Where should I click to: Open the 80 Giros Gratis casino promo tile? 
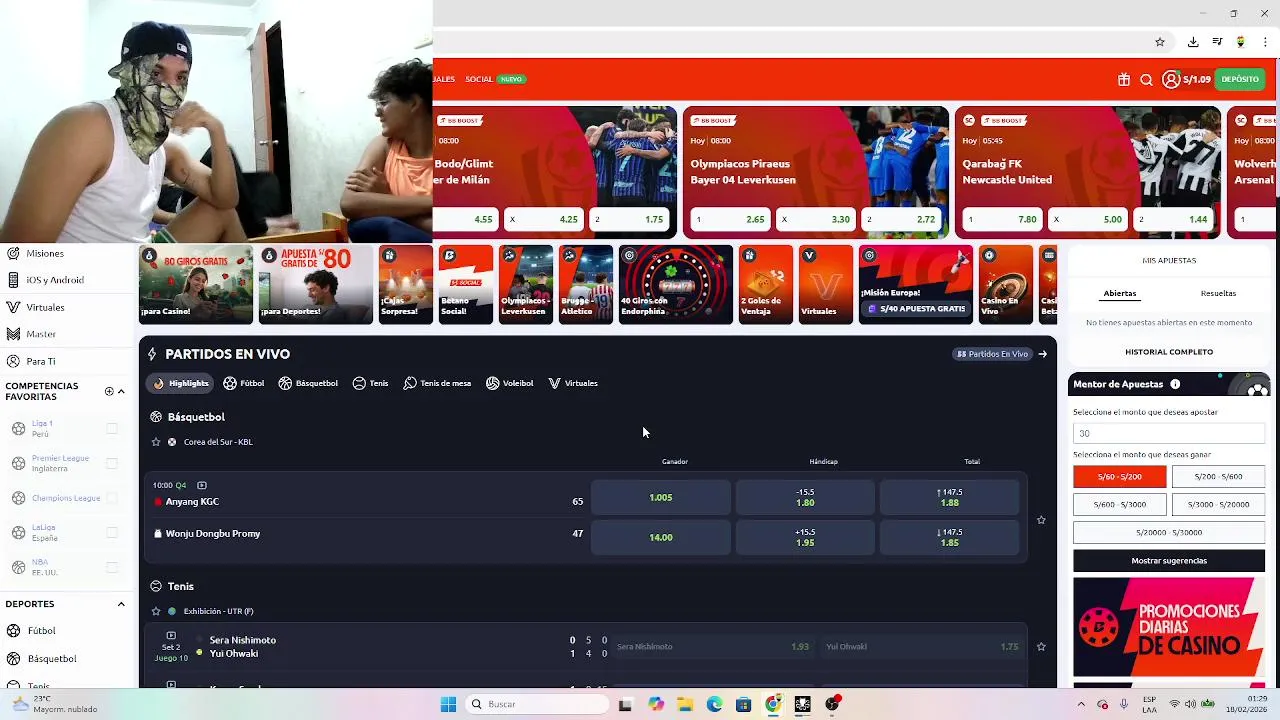coord(196,285)
